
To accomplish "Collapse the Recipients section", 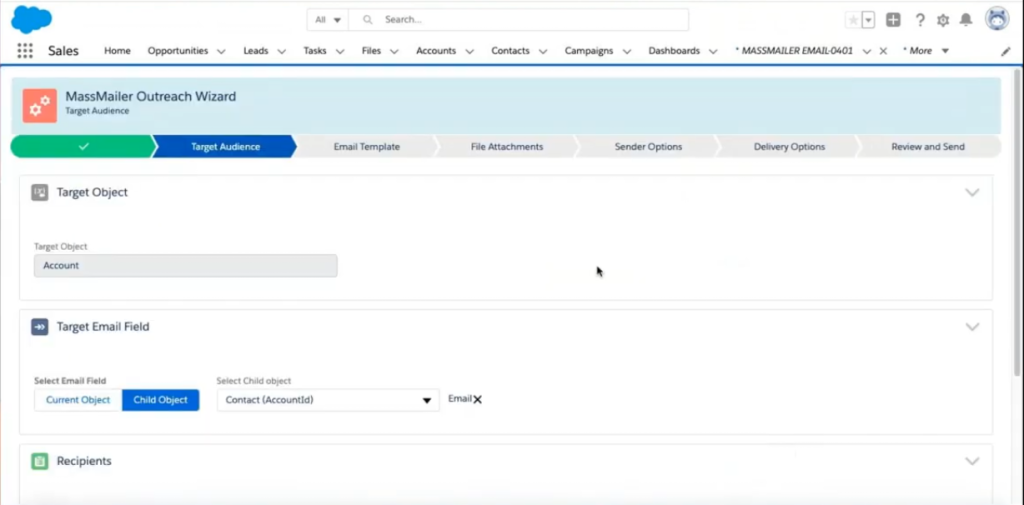I will (x=972, y=461).
